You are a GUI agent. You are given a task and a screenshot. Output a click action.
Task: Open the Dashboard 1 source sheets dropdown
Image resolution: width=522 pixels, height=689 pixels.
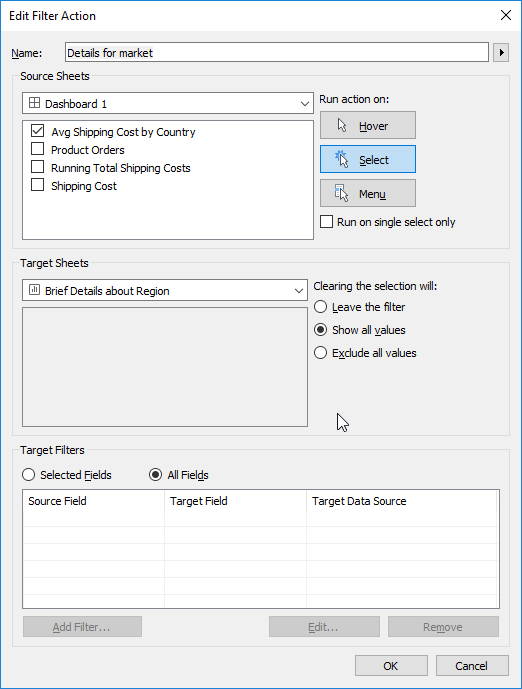pos(168,104)
